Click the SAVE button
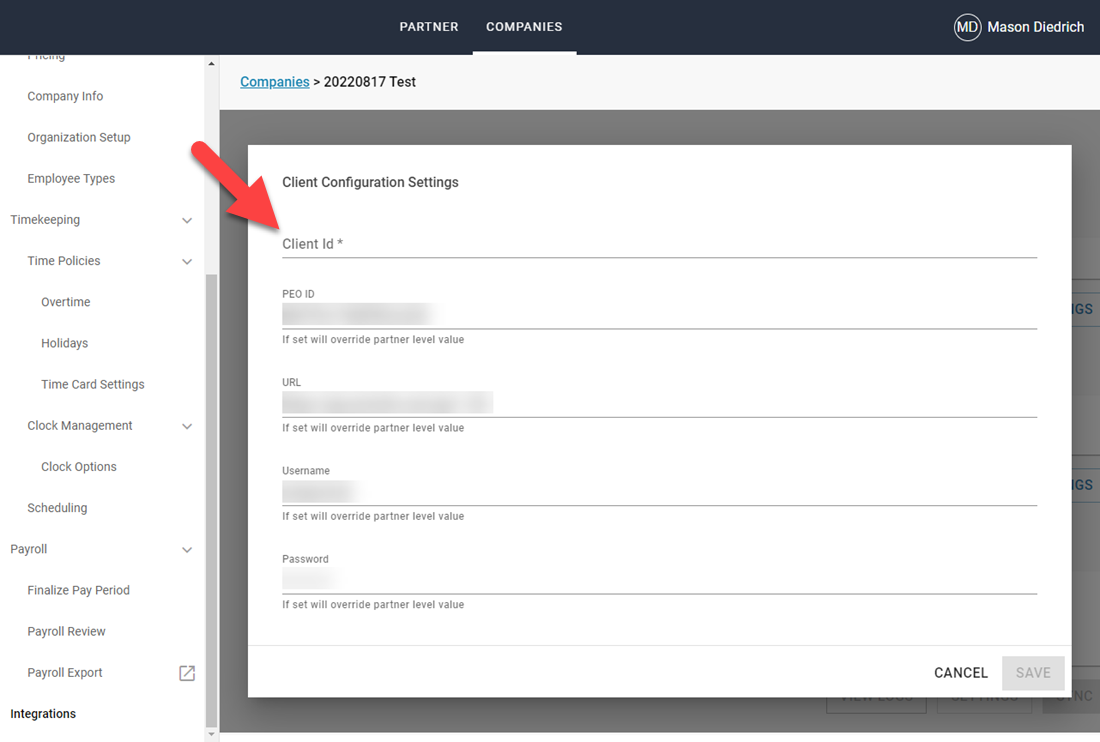The image size is (1100, 742). tap(1033, 673)
